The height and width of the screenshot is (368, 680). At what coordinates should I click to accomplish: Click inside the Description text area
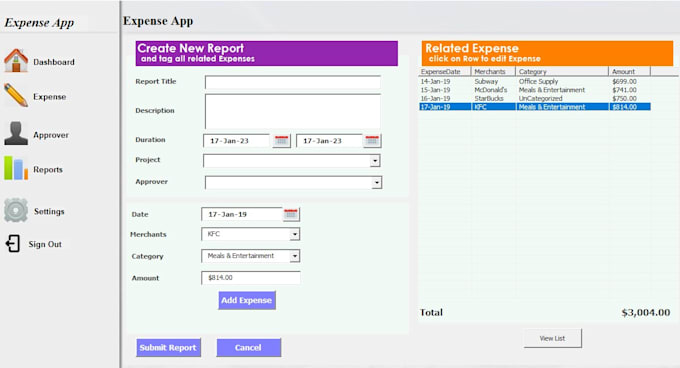(293, 111)
